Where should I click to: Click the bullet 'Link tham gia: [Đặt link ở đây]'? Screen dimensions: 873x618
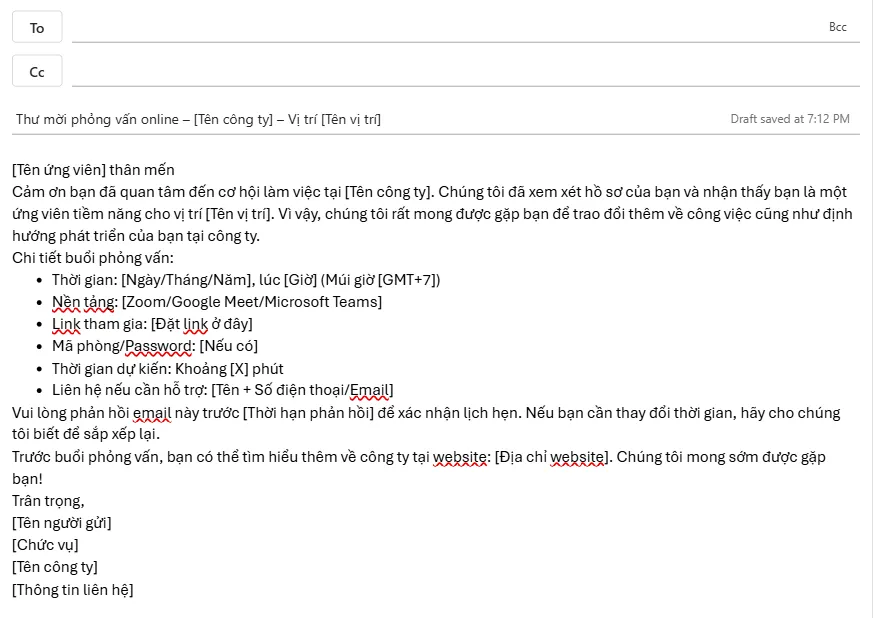(152, 324)
